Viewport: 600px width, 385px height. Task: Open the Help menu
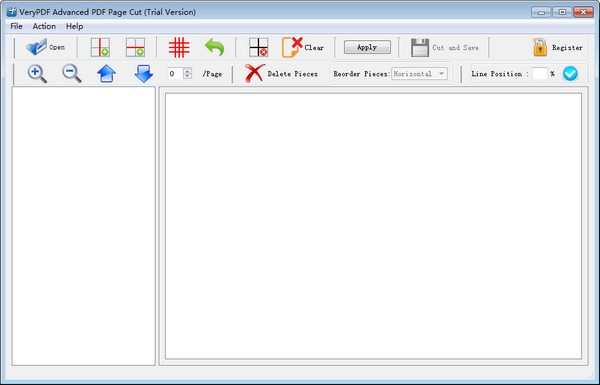74,26
